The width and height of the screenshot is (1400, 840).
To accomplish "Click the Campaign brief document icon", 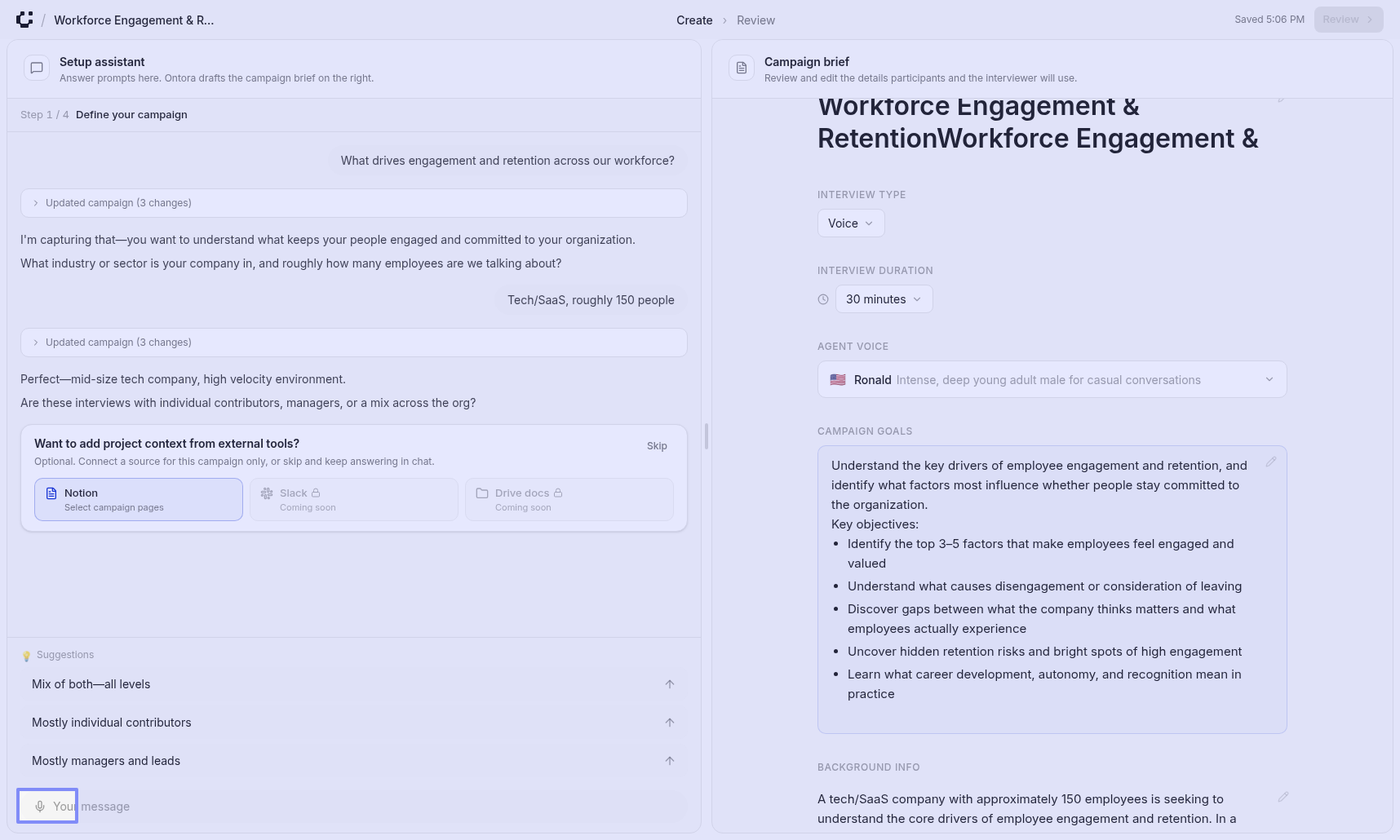I will click(742, 69).
